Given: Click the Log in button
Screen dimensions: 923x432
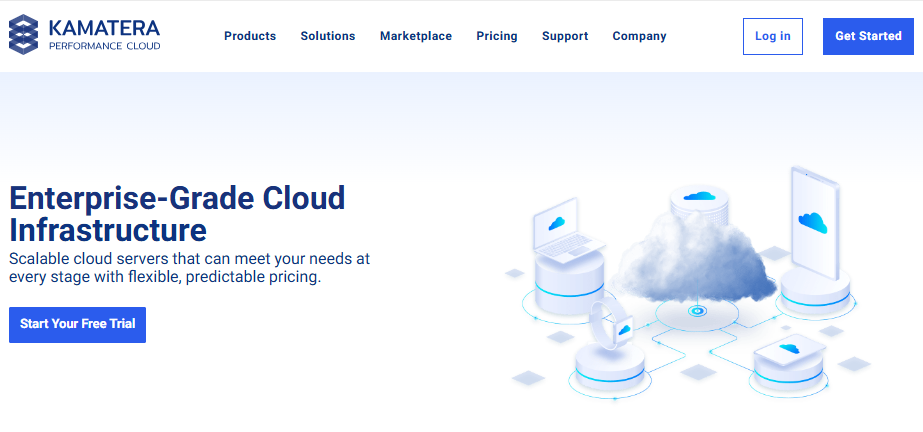Looking at the screenshot, I should pos(772,36).
